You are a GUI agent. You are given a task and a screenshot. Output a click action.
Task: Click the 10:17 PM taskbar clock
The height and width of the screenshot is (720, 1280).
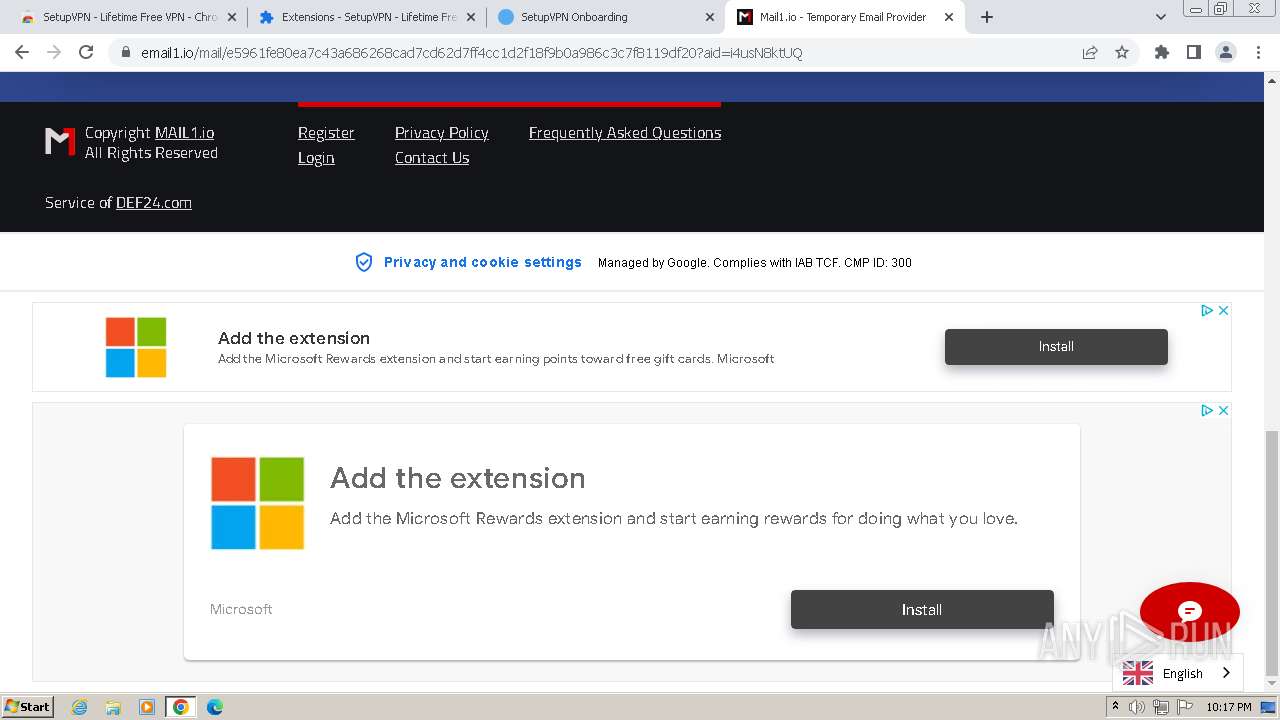pyautogui.click(x=1229, y=707)
